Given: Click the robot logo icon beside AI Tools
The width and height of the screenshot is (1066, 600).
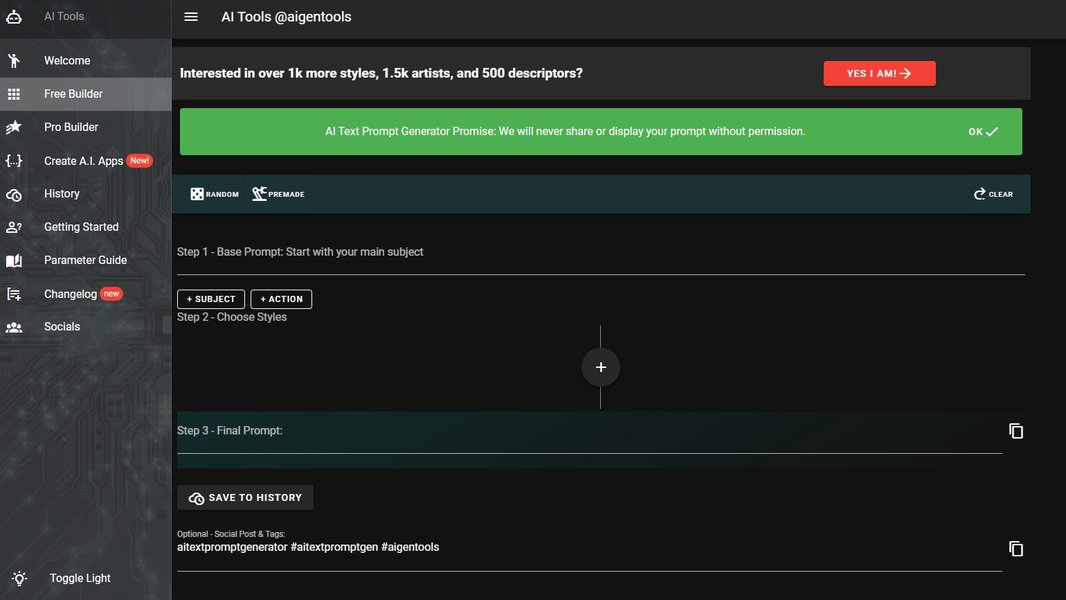Looking at the screenshot, I should coord(14,16).
